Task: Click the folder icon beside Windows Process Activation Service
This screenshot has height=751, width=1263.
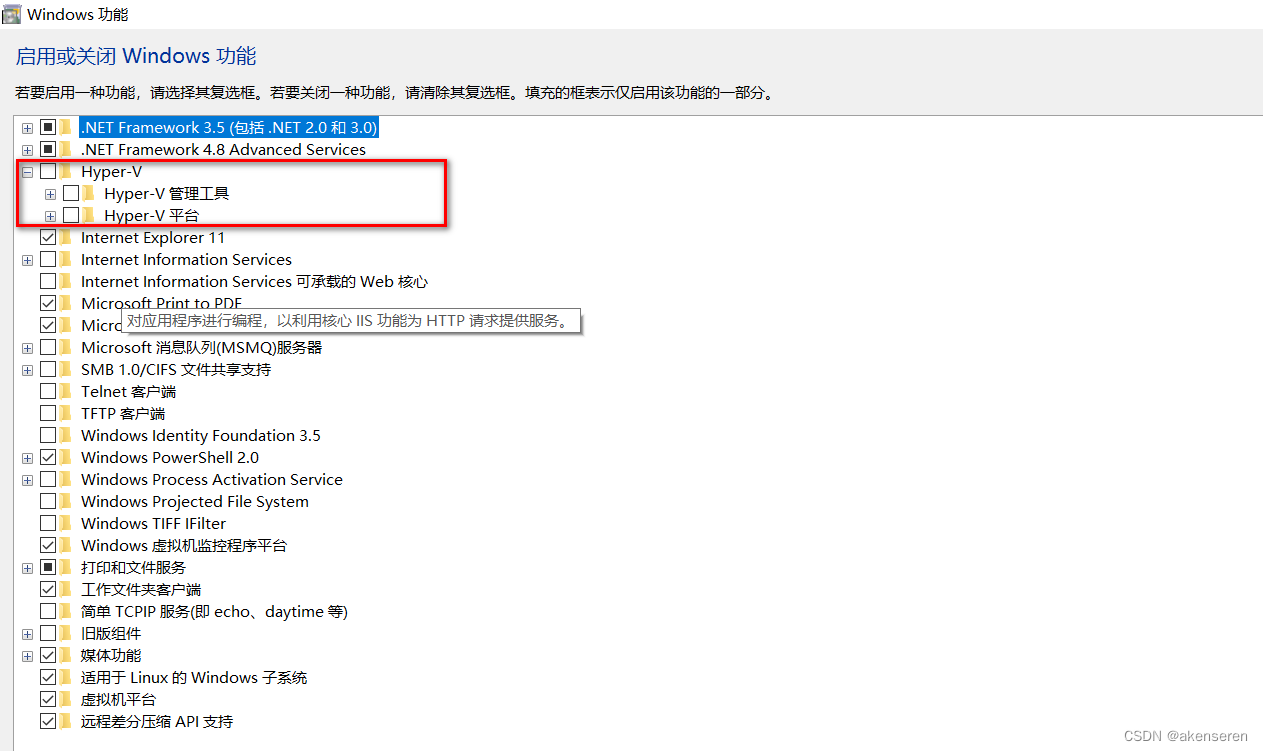Action: (66, 480)
